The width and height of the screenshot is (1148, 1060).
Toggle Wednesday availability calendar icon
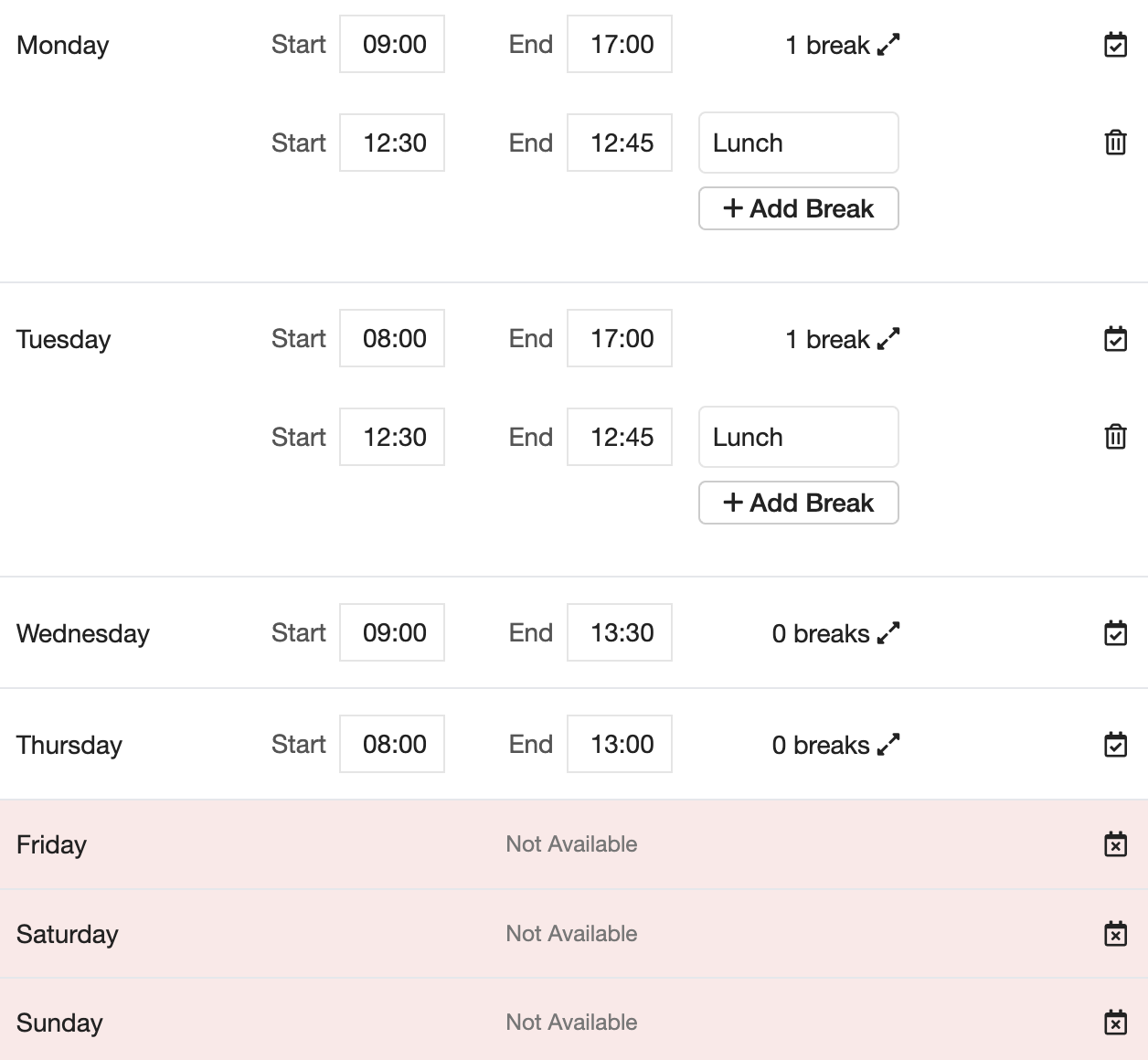[x=1115, y=633]
